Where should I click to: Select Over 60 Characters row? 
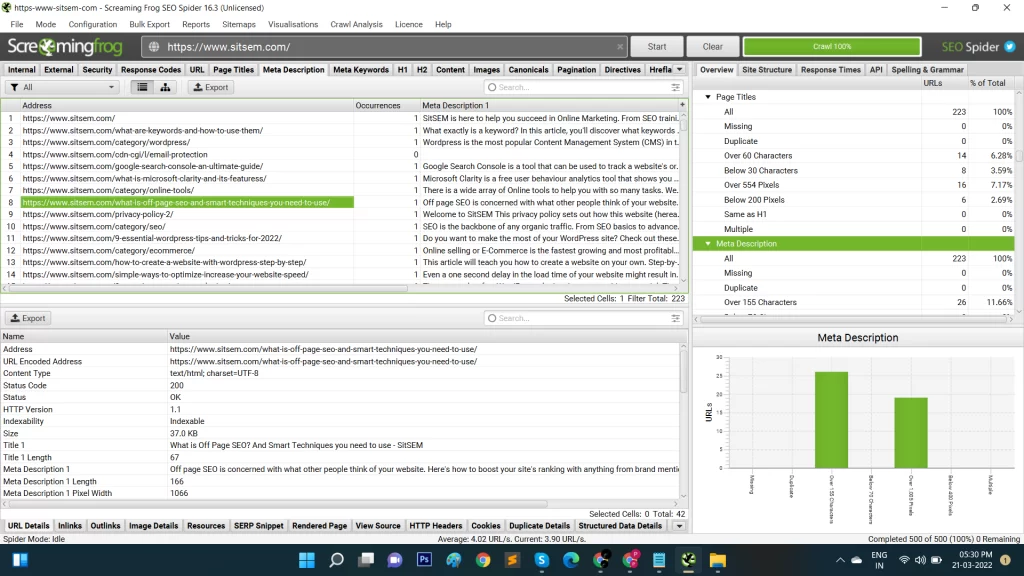854,155
